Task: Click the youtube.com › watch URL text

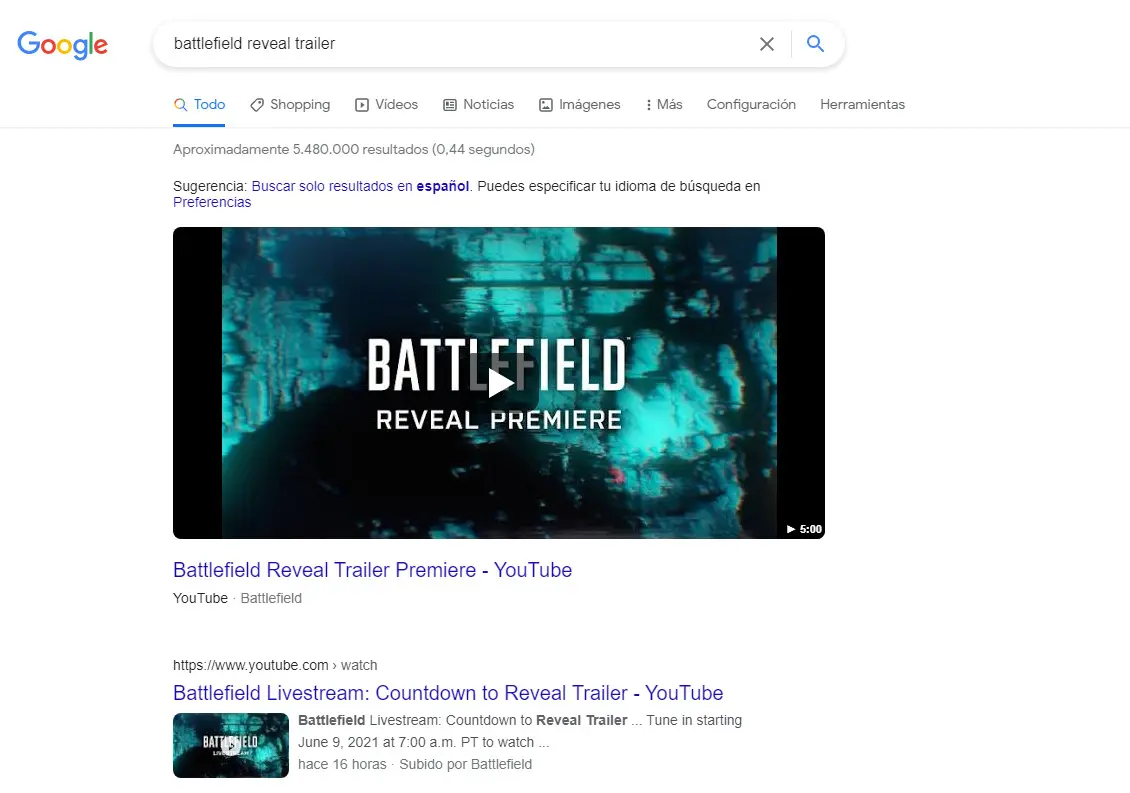Action: 275,665
